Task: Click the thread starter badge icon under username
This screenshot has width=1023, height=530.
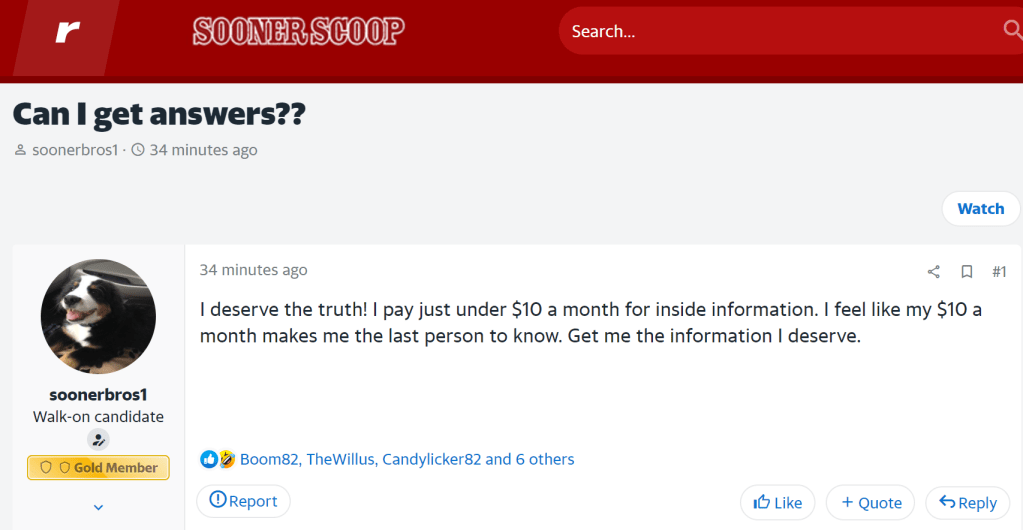Action: coord(99,439)
